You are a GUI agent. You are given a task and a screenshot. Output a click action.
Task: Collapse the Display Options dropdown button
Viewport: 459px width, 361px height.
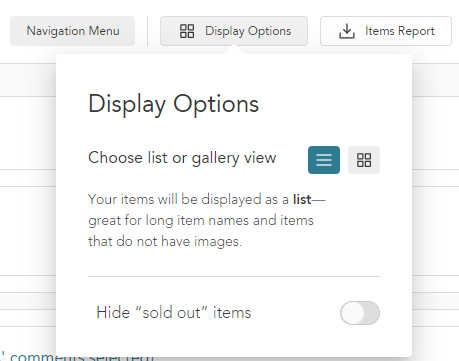(x=234, y=31)
